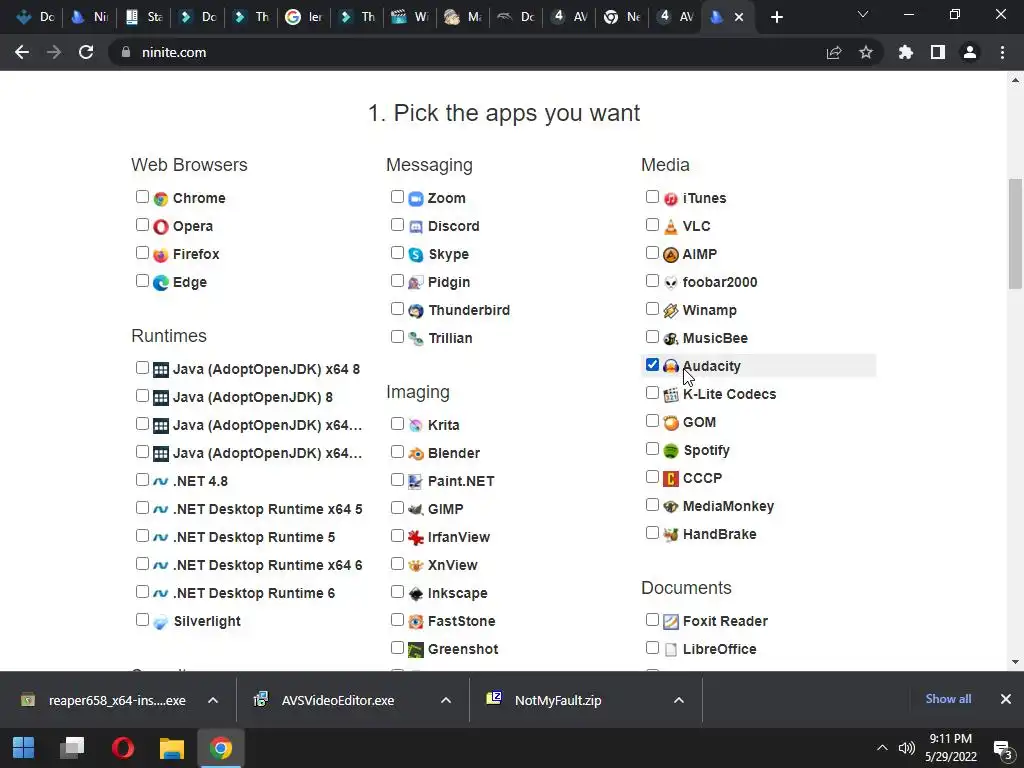
Task: Click the Firefox icon in Web Browsers
Action: [x=161, y=255]
